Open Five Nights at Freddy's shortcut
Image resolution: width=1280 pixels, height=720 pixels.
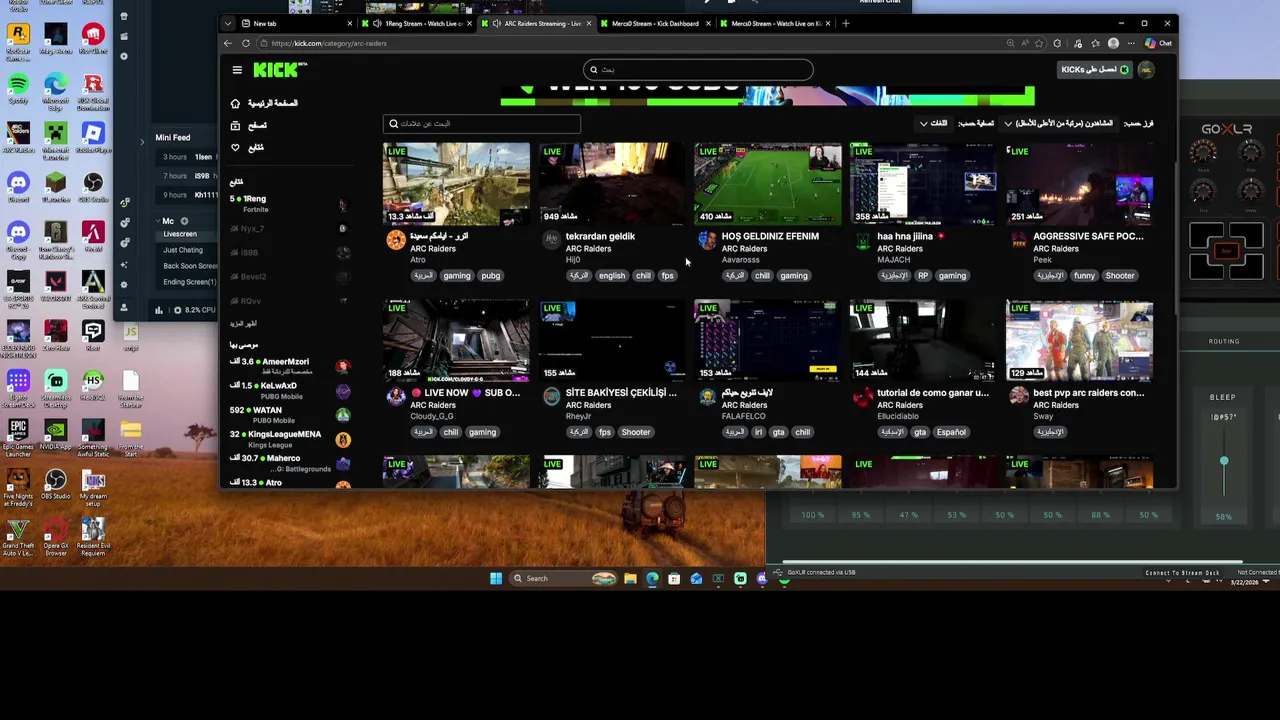[18, 486]
